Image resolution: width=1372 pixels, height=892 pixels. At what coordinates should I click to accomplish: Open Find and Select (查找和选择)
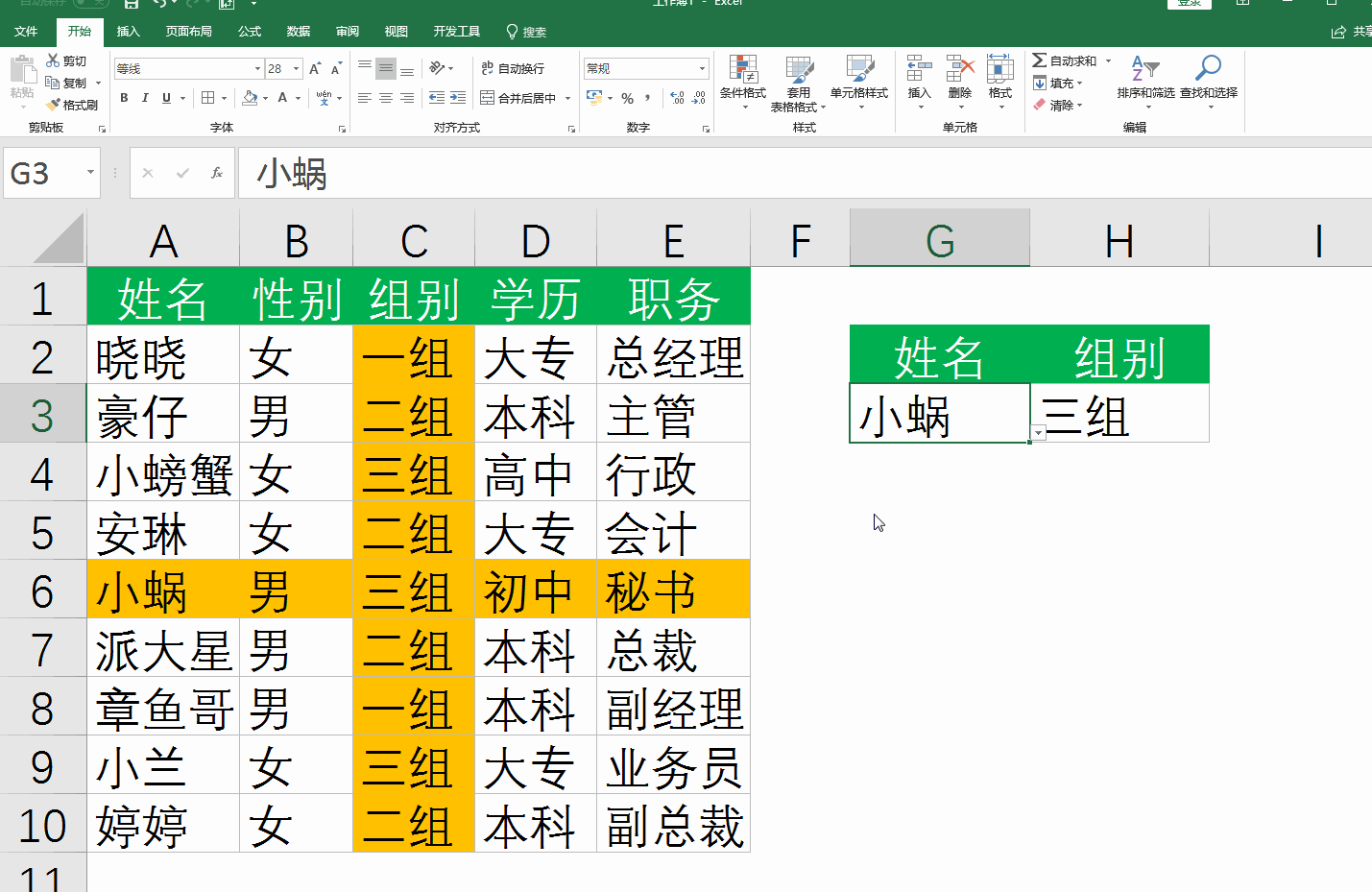1209,81
